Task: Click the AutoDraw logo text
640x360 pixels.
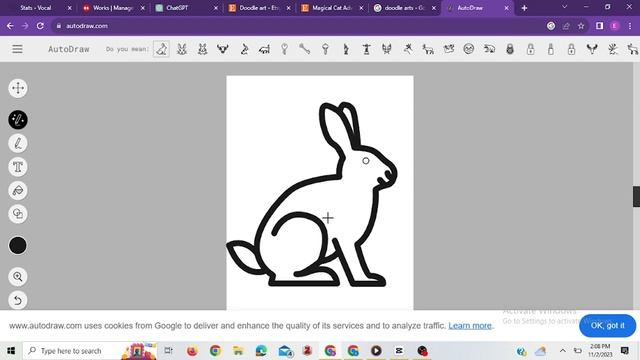Action: [x=69, y=49]
